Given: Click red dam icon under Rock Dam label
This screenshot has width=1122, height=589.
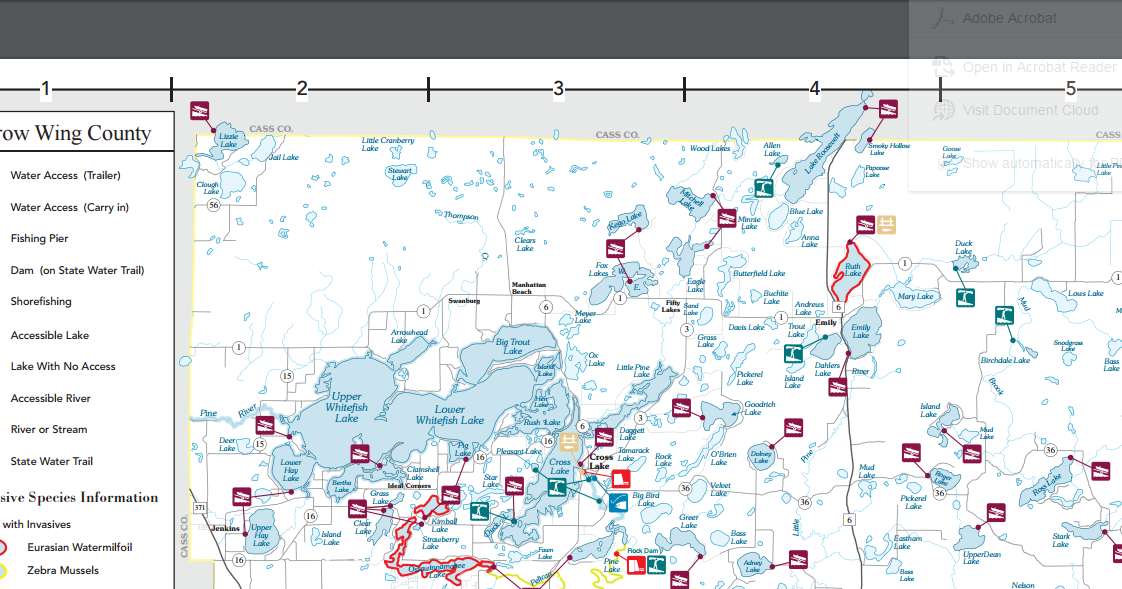Looking at the screenshot, I should [x=636, y=565].
